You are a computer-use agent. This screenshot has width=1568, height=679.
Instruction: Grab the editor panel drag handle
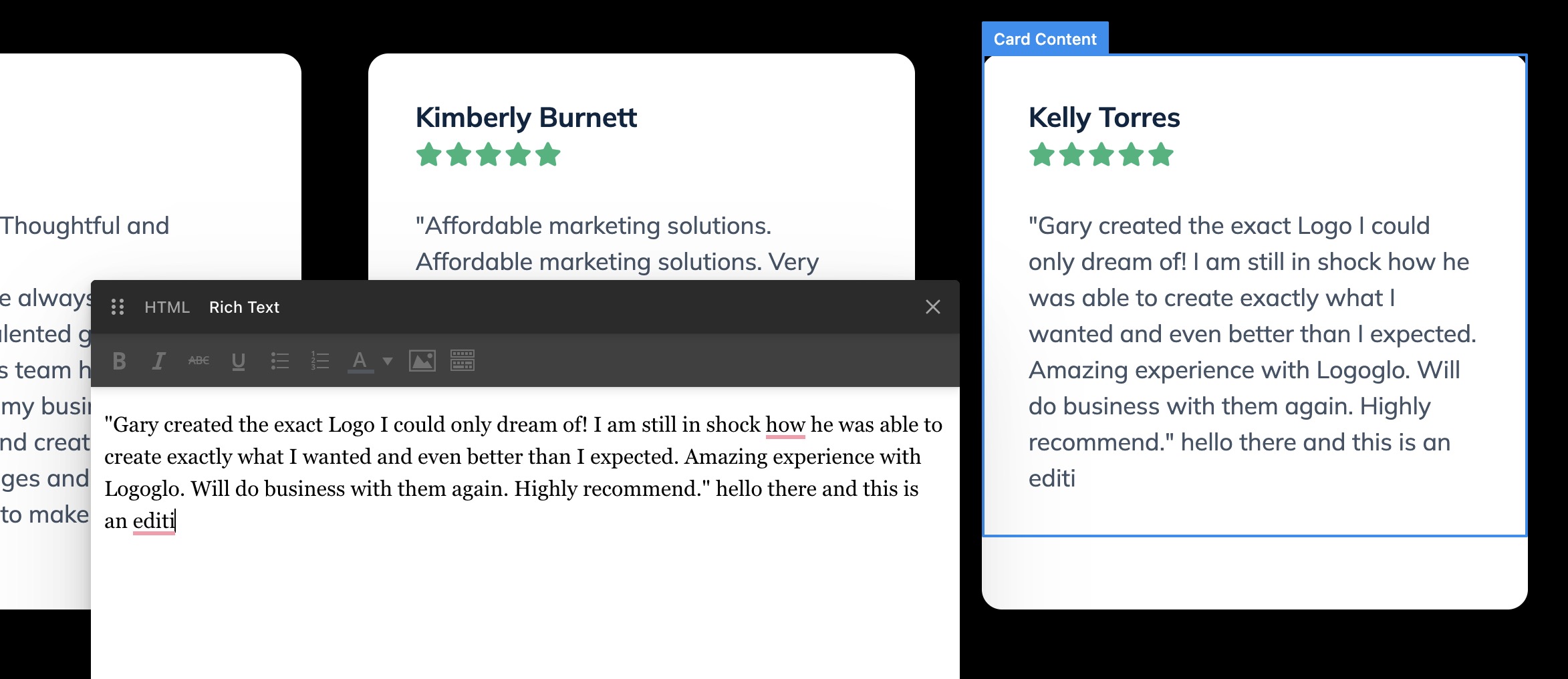click(x=118, y=307)
